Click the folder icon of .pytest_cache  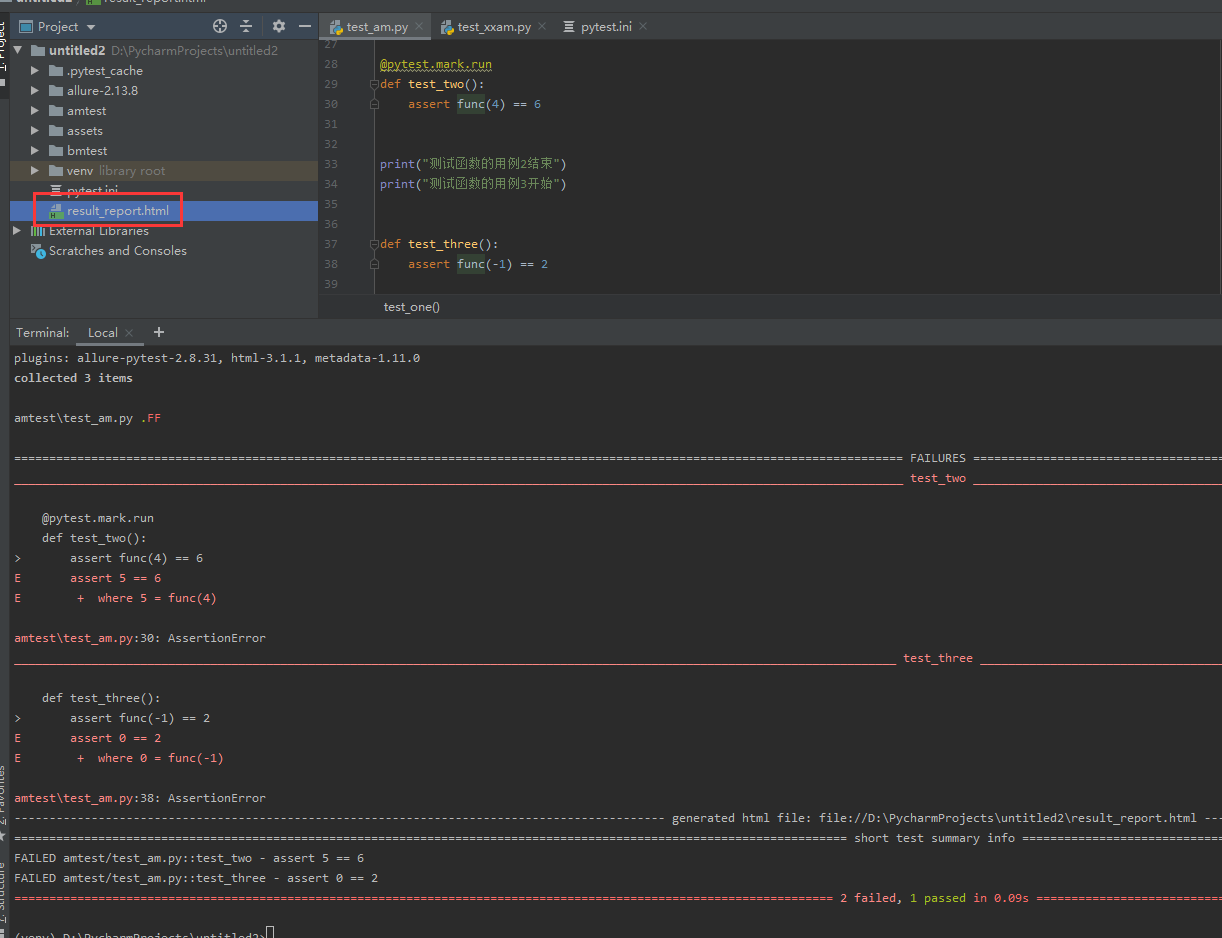click(x=56, y=71)
